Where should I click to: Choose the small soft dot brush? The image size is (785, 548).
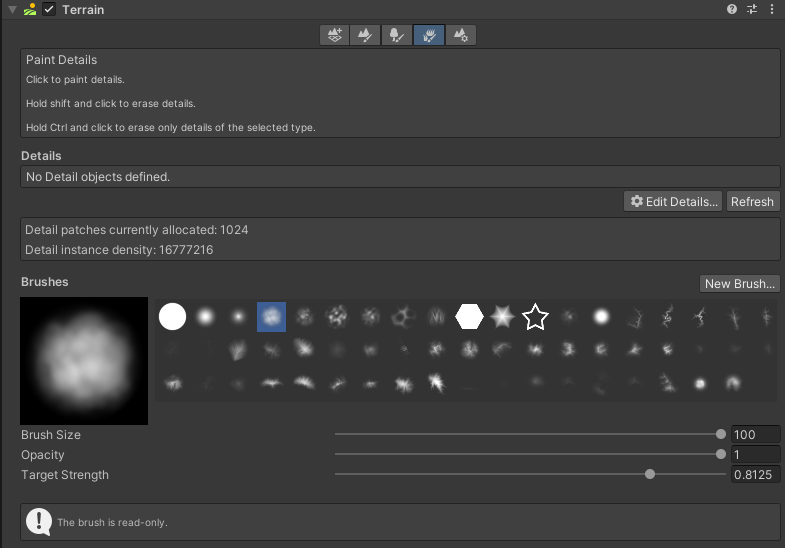point(238,317)
